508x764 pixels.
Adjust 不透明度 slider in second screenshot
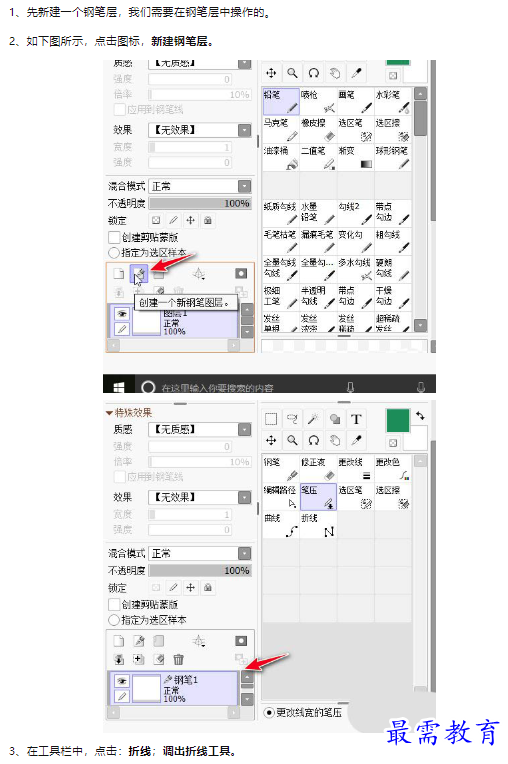200,571
